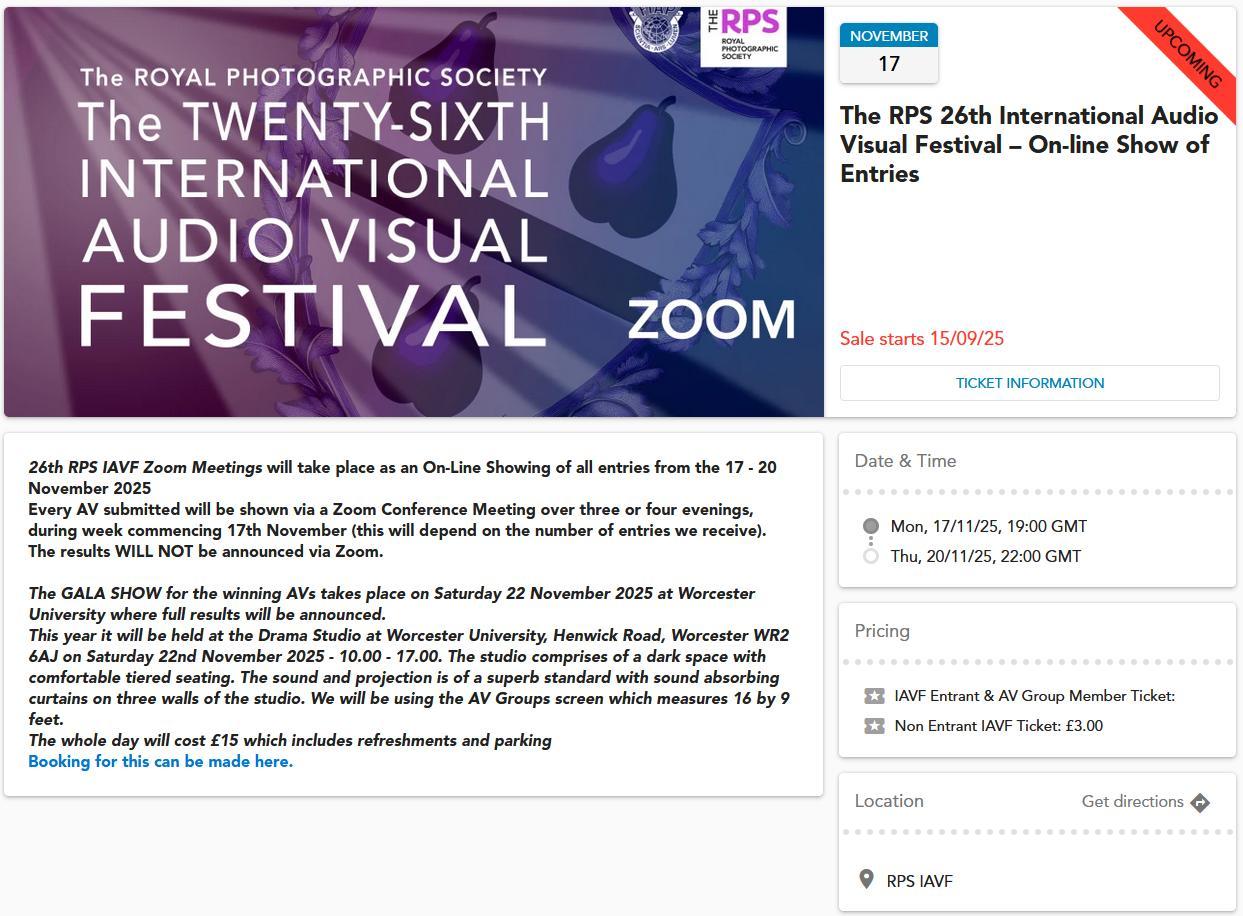Screen dimensions: 1243x916
Task: Click the location pin icon beside RPS IAVF
Action: 866,879
